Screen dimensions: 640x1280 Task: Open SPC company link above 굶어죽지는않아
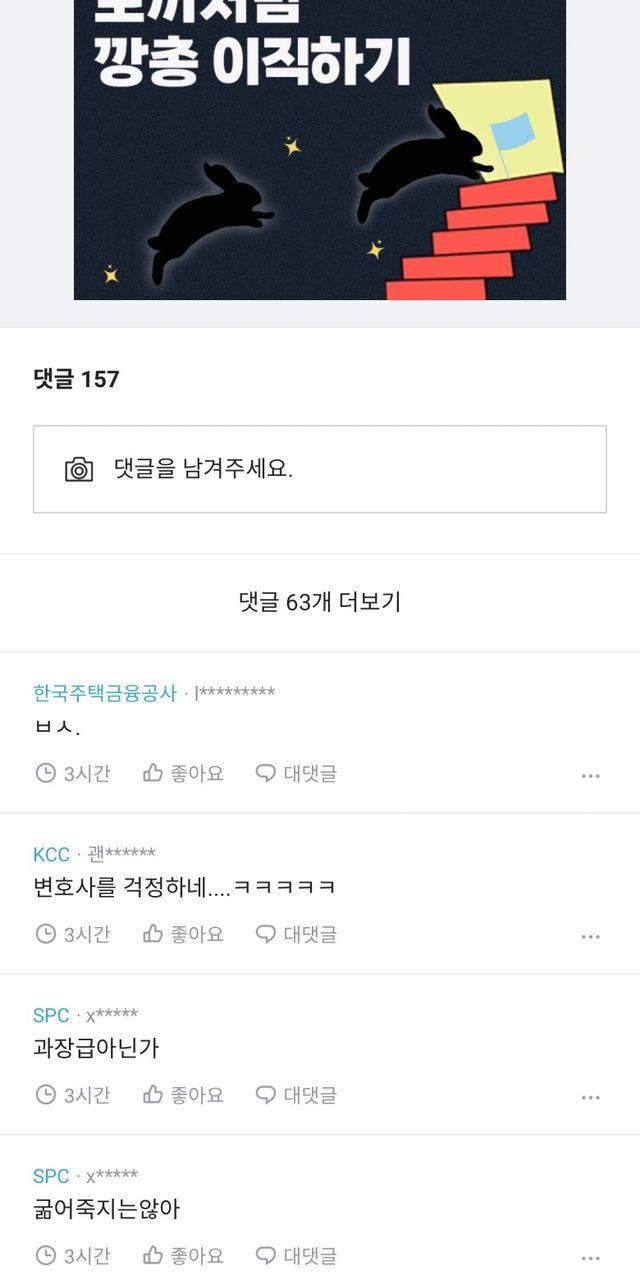pyautogui.click(x=51, y=1176)
